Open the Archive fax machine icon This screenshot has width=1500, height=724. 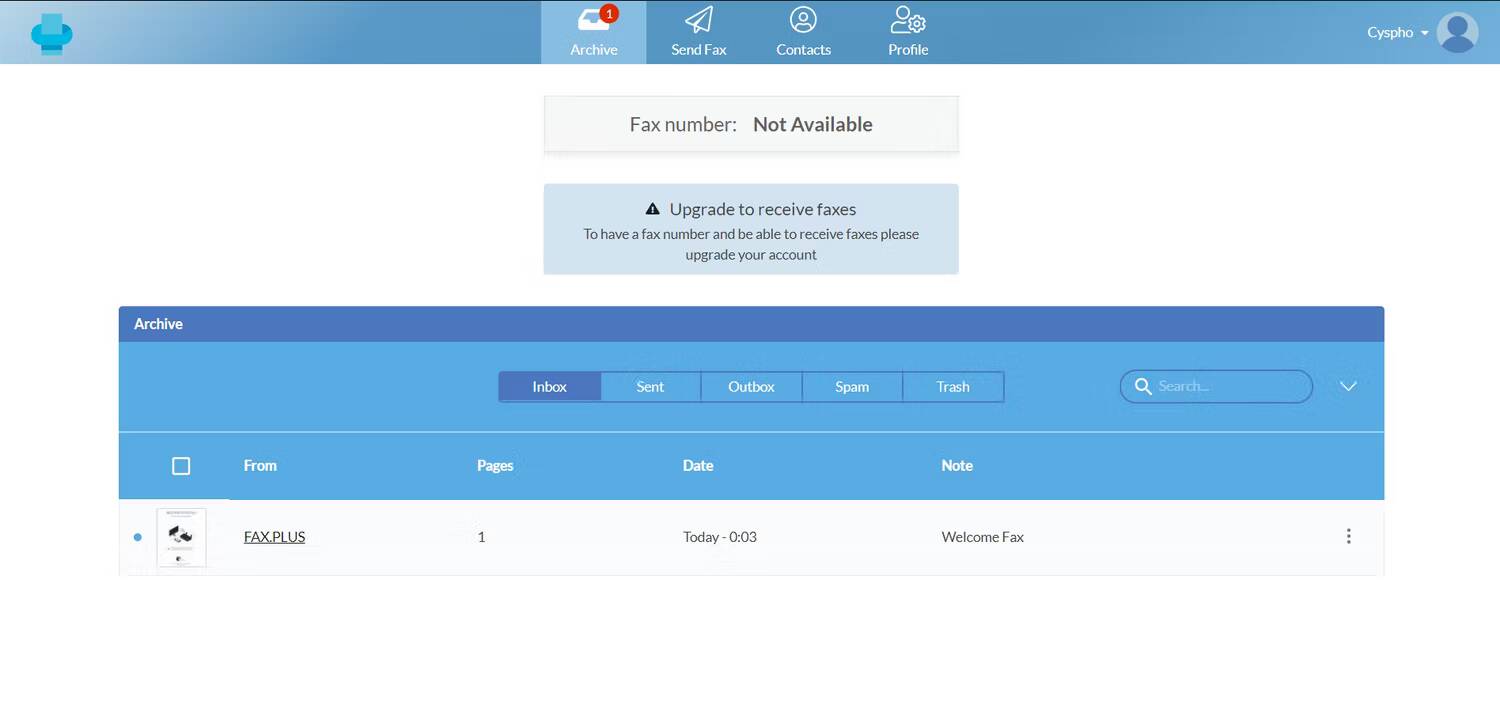[593, 22]
